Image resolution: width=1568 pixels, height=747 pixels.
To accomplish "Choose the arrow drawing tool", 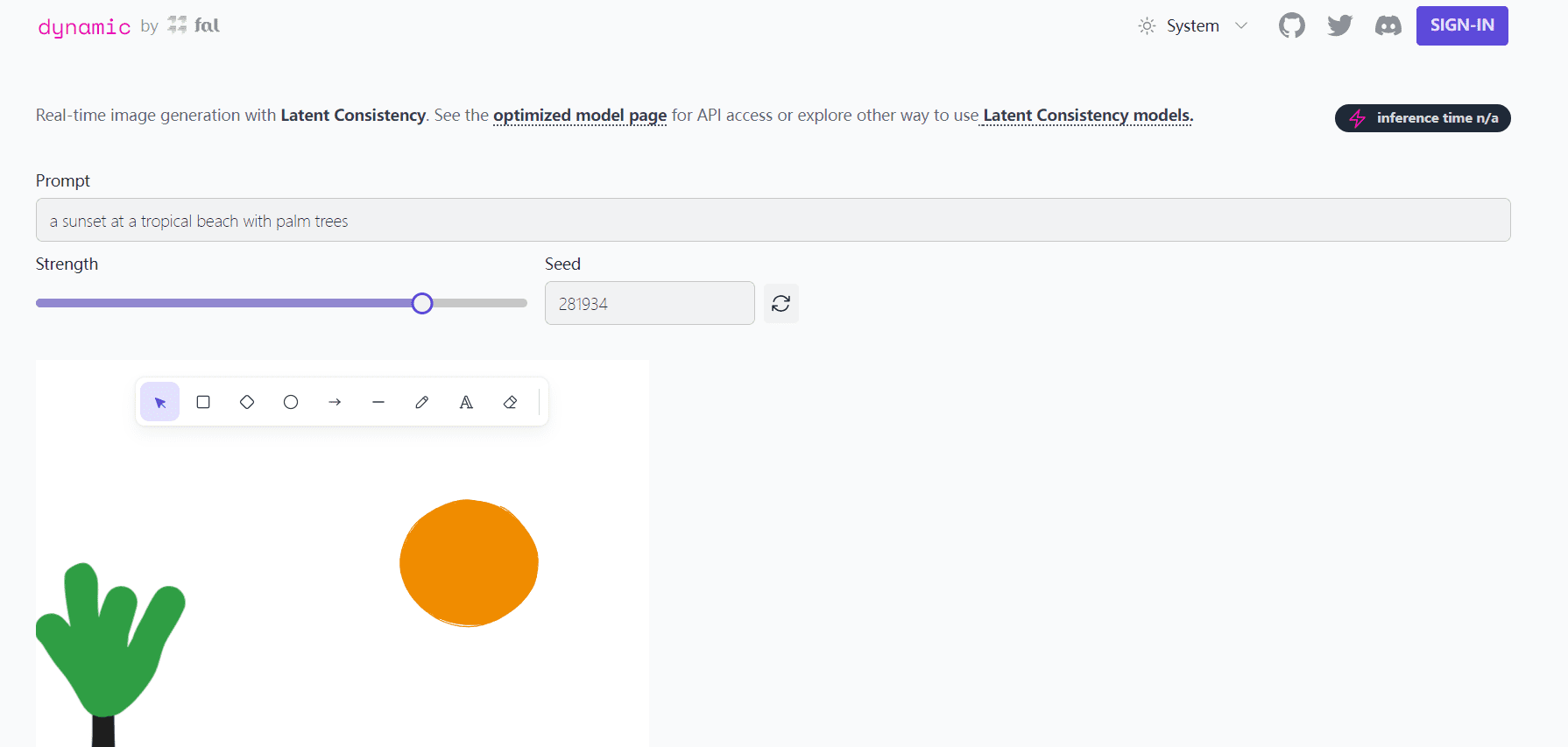I will click(x=335, y=402).
